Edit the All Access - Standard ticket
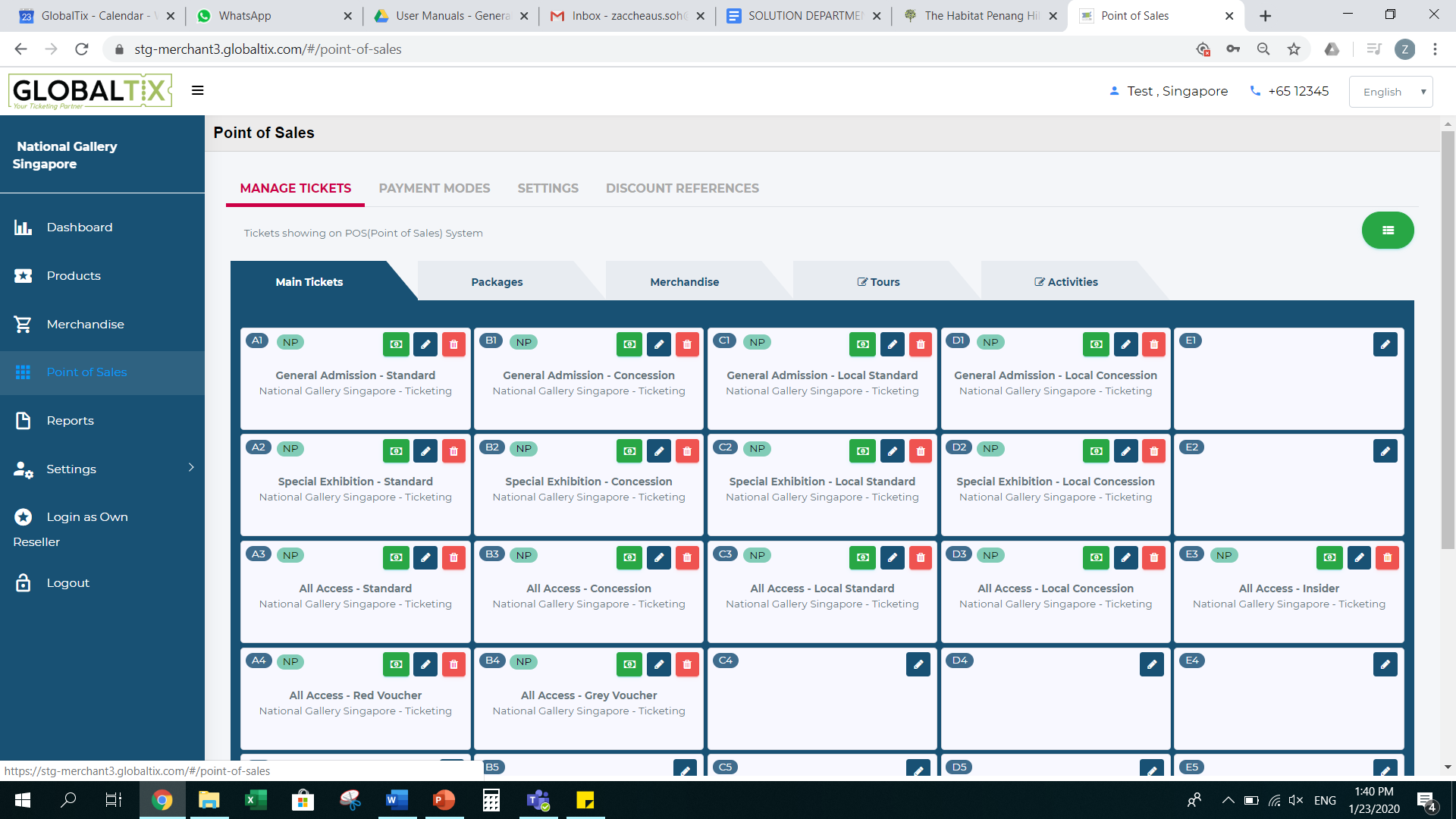1456x819 pixels. [x=425, y=558]
